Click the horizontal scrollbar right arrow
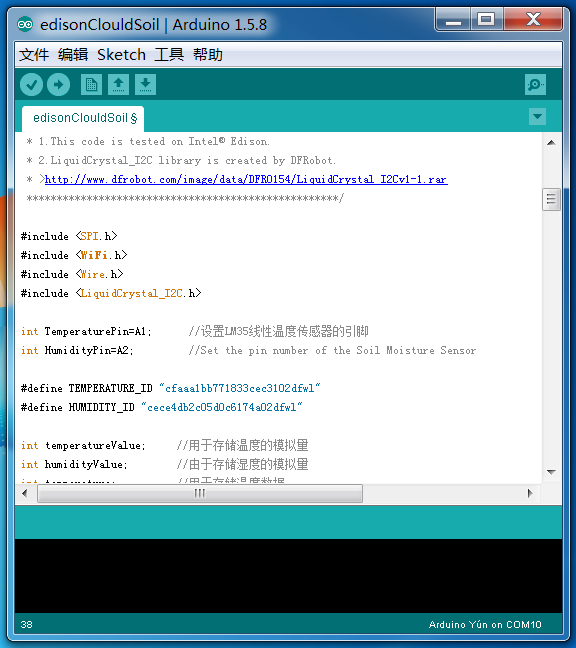The height and width of the screenshot is (648, 576). [530, 493]
